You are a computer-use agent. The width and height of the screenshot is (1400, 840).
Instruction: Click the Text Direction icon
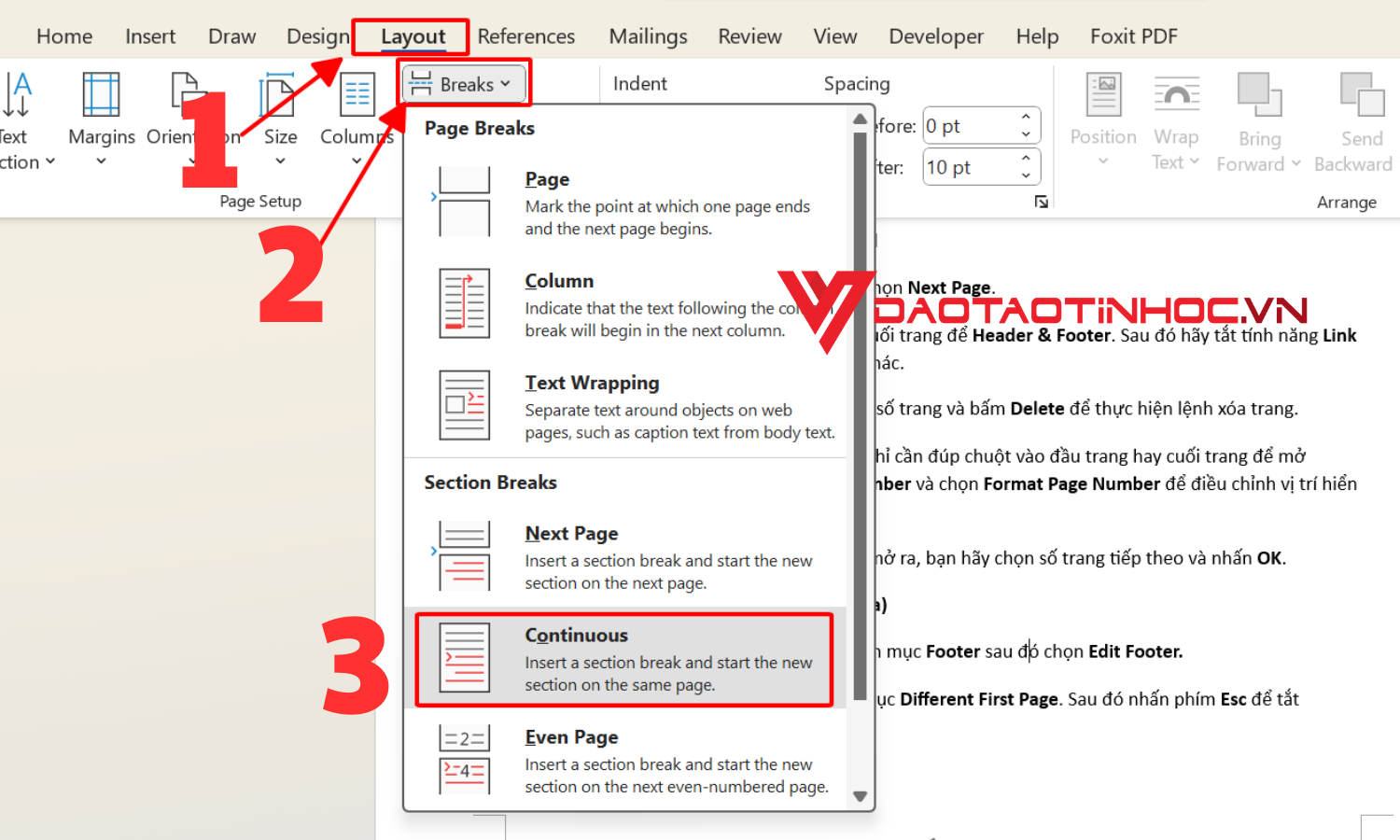pyautogui.click(x=19, y=95)
